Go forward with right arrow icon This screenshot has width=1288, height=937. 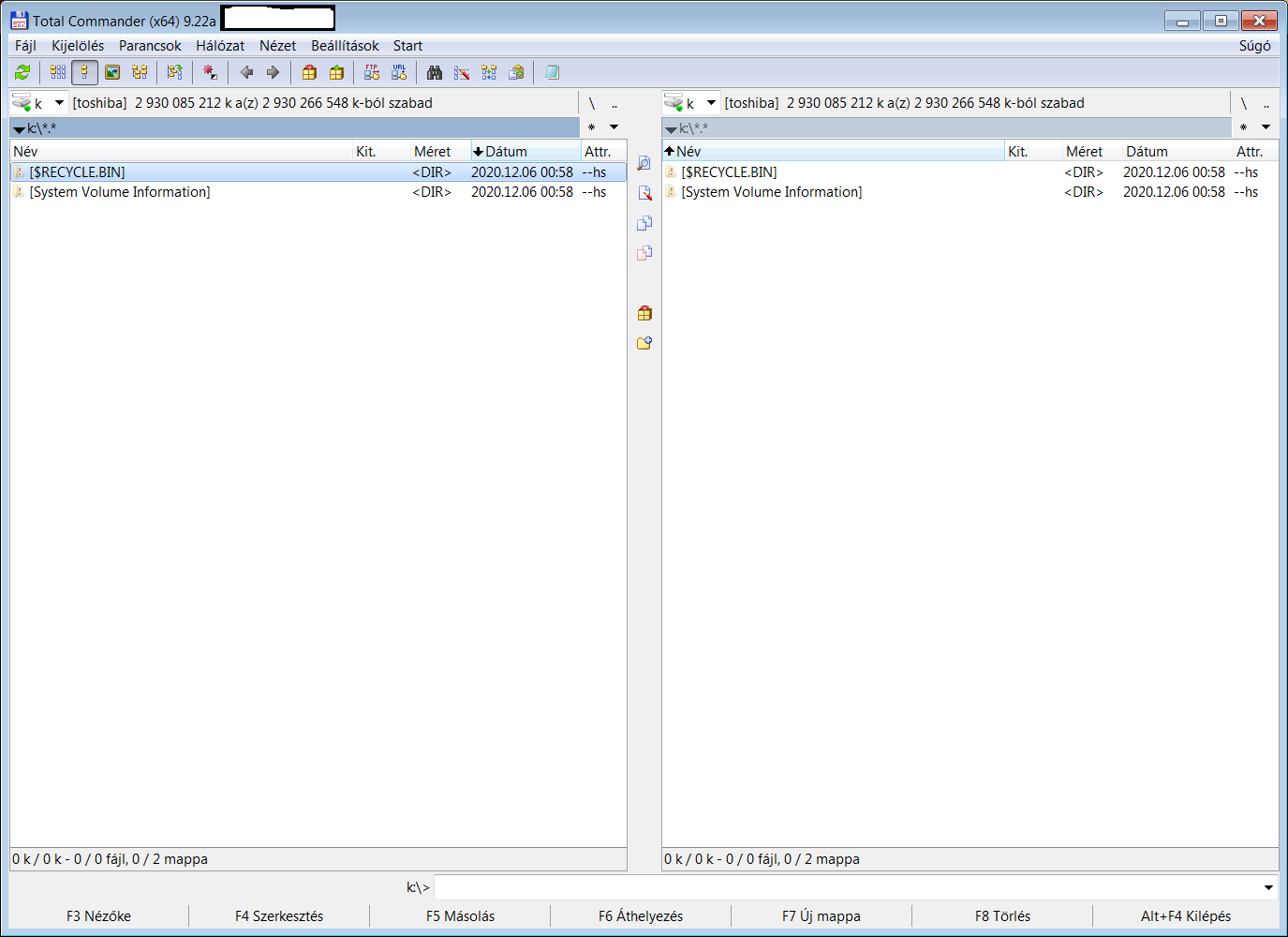273,72
